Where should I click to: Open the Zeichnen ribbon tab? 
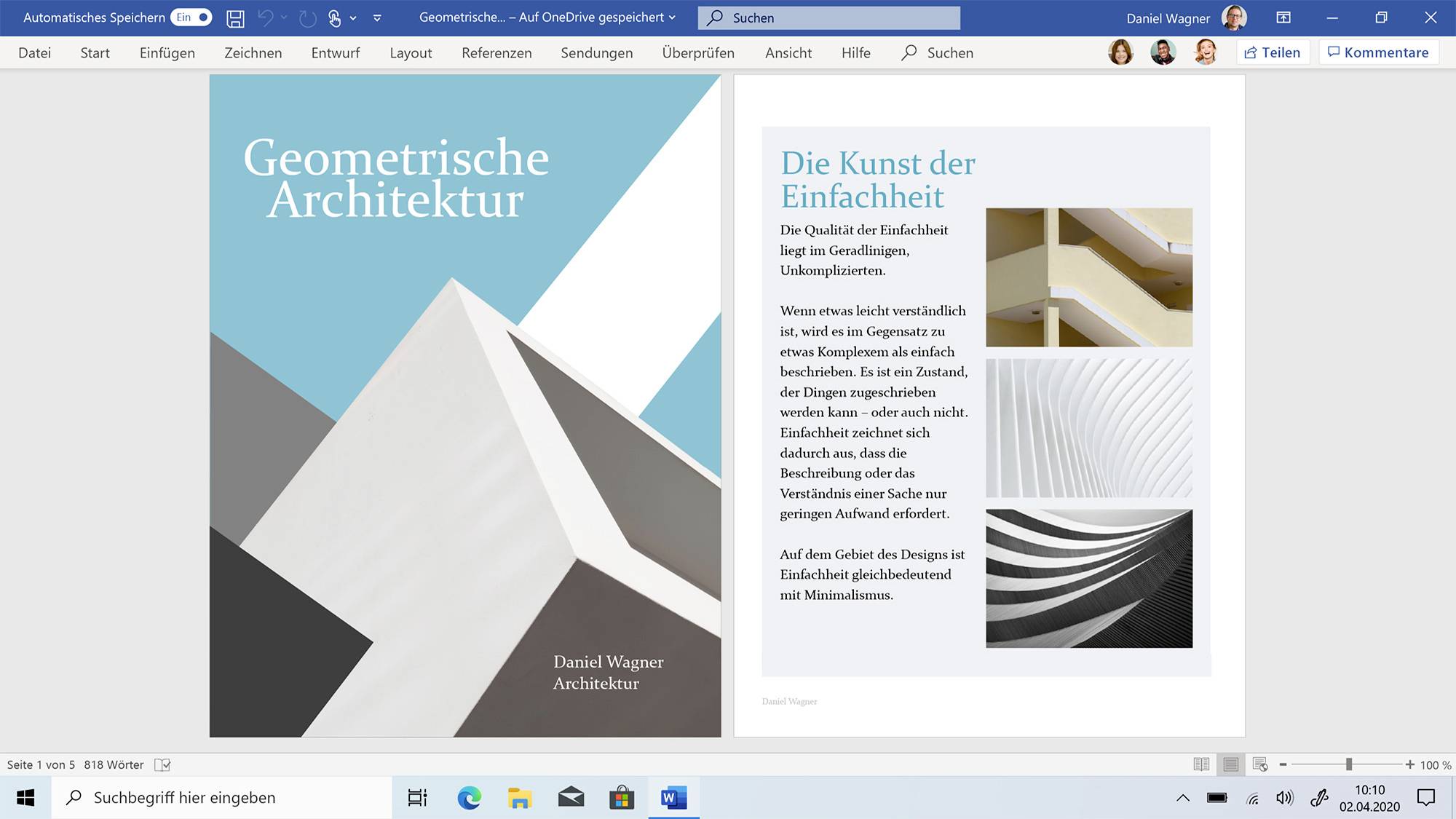(x=253, y=52)
